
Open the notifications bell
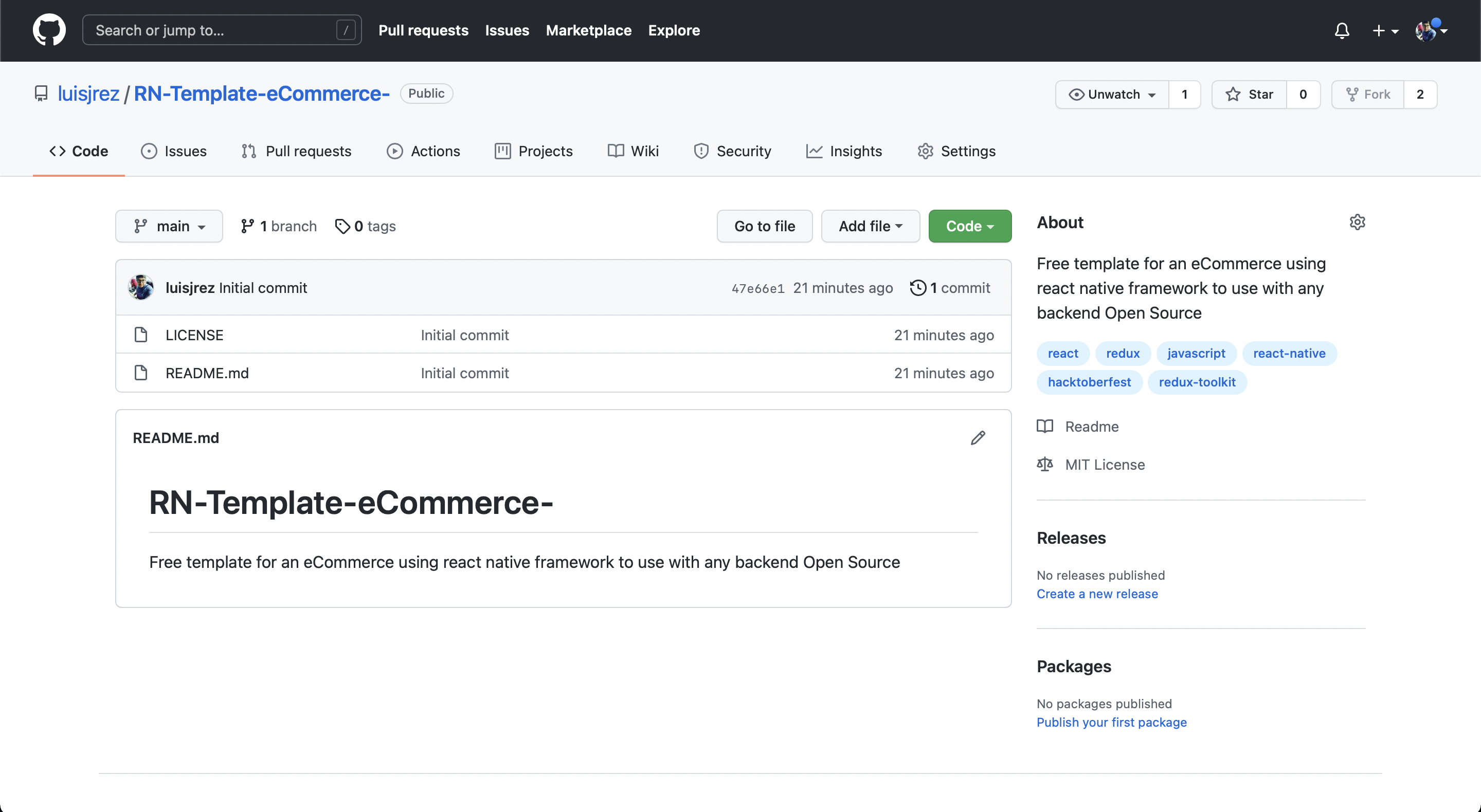click(x=1341, y=30)
